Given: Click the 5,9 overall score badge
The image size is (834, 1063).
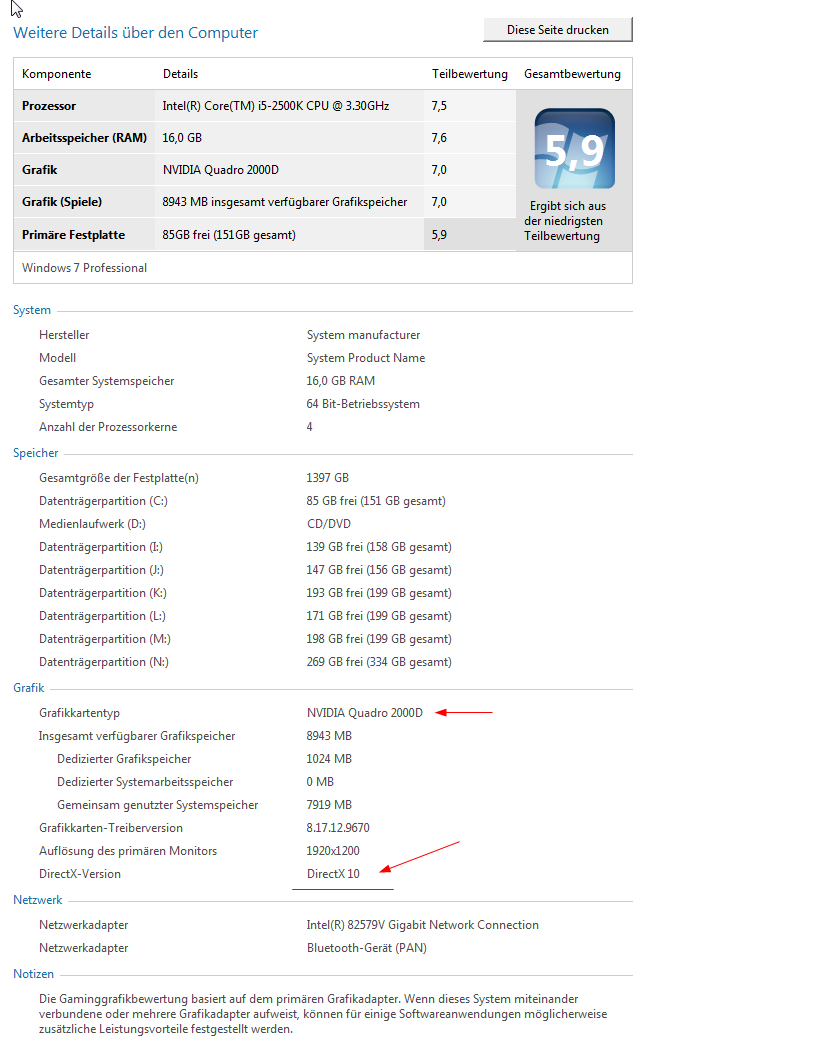Looking at the screenshot, I should (574, 148).
